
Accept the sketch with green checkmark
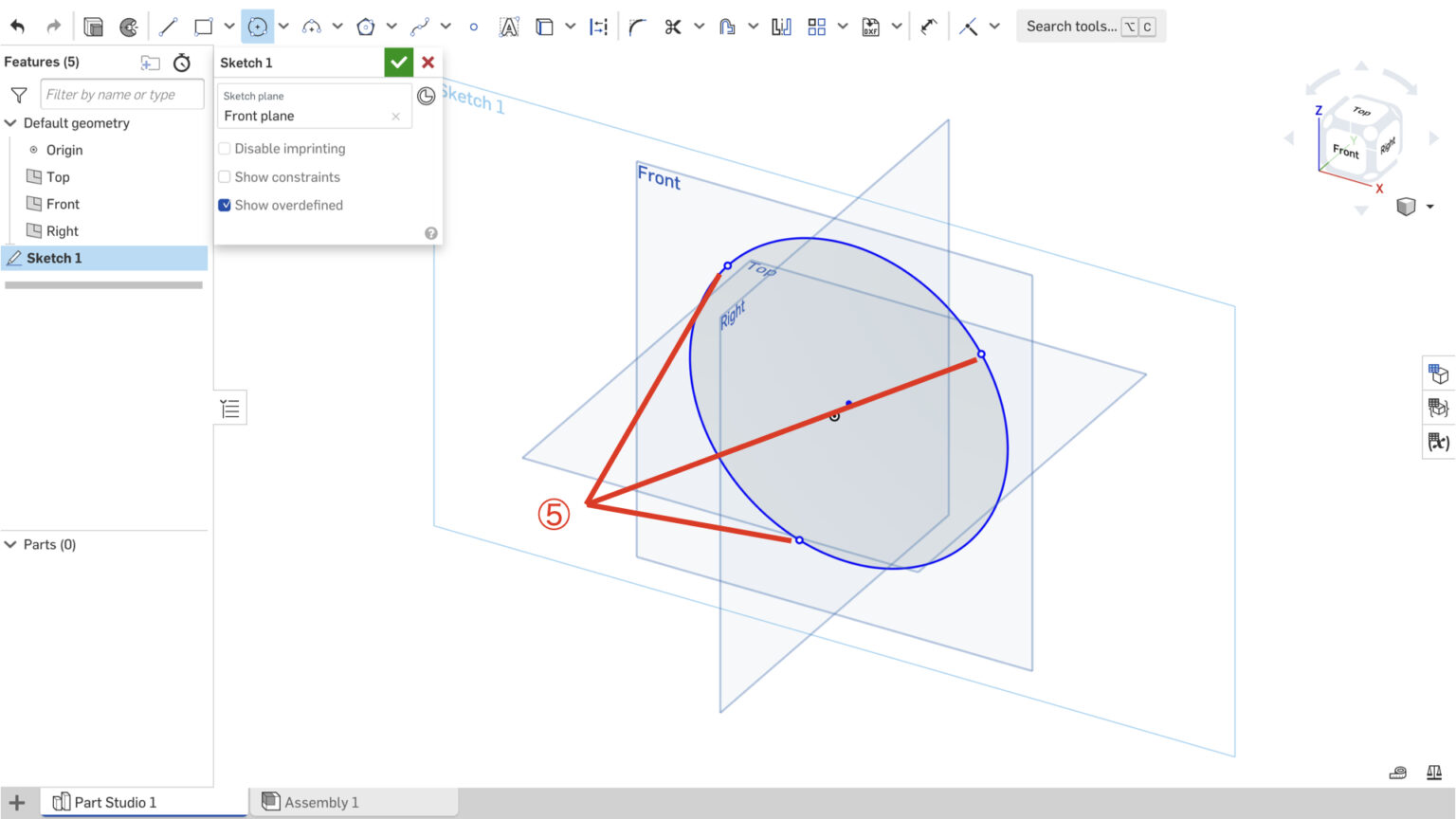coord(398,62)
